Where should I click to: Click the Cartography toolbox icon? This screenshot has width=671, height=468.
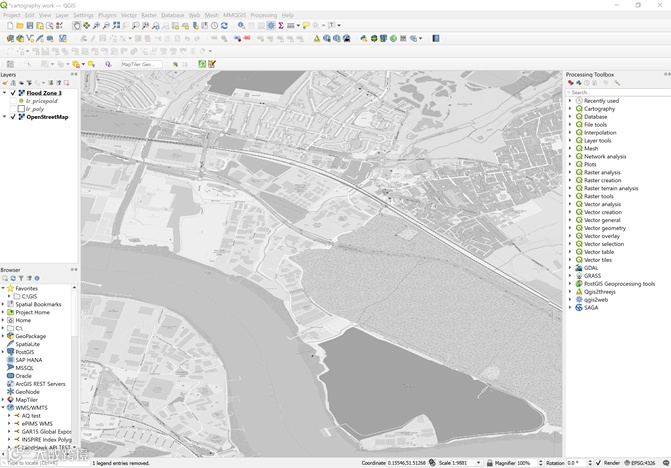(579, 109)
